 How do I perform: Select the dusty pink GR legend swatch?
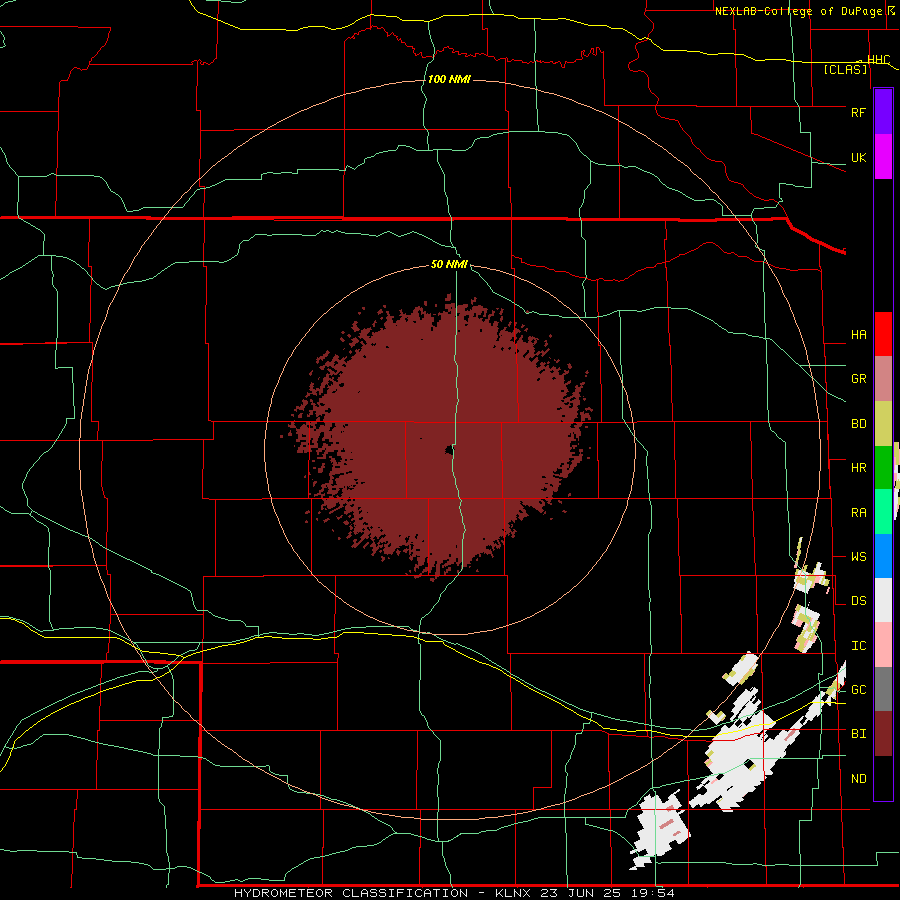click(883, 379)
